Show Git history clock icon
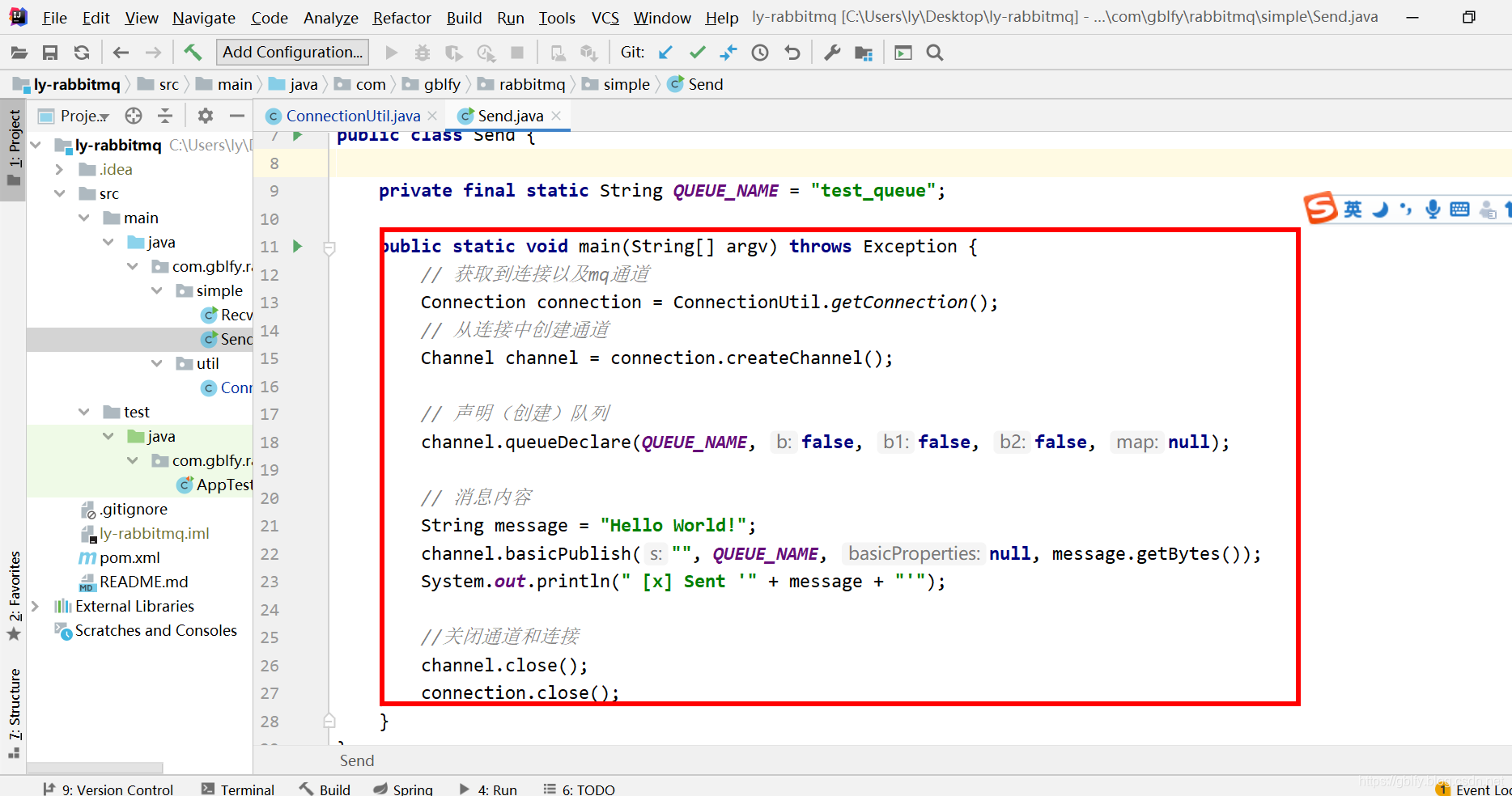This screenshot has width=1512, height=796. tap(760, 53)
